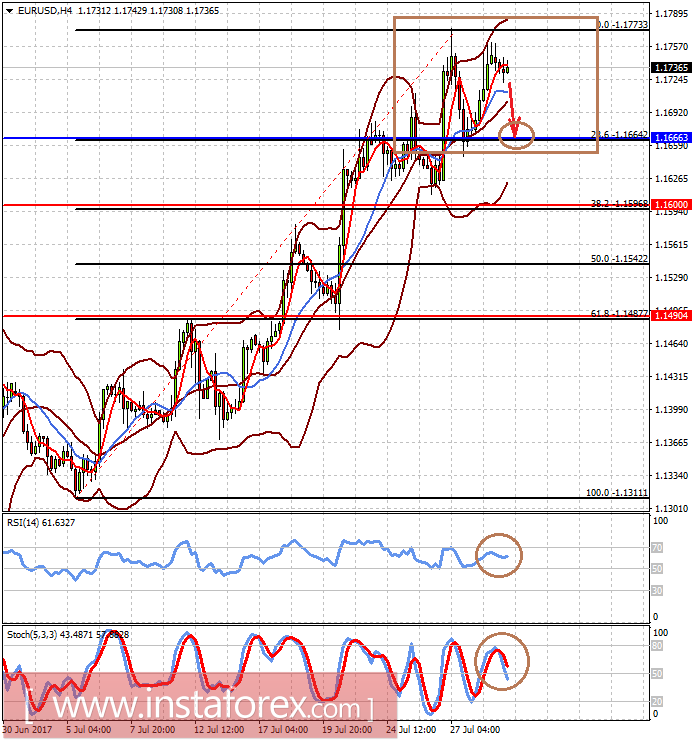Click the 0.0 Fibonacci level 1.17733
This screenshot has width=692, height=741.
point(623,25)
